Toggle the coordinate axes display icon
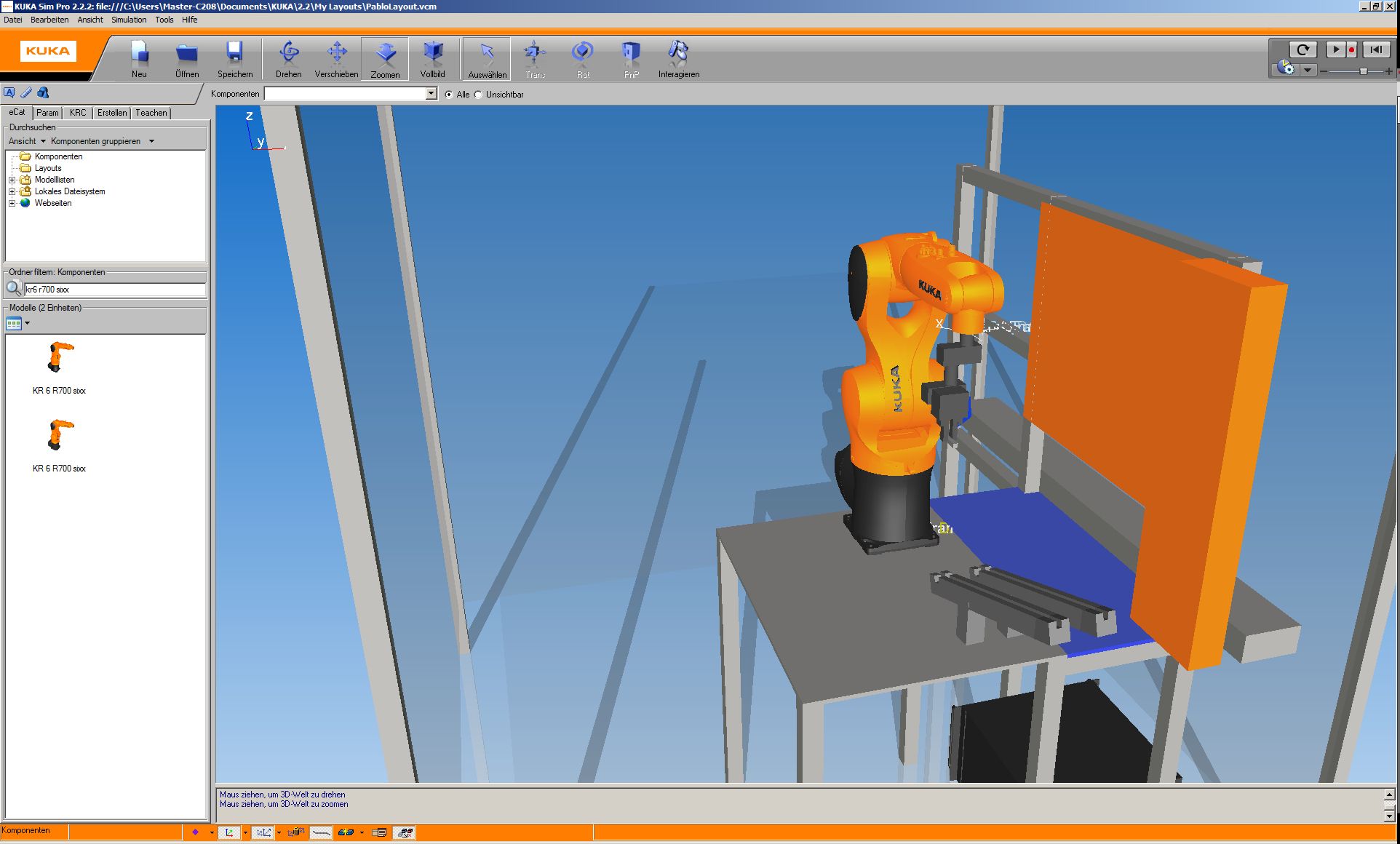This screenshot has width=1400, height=844. 229,832
